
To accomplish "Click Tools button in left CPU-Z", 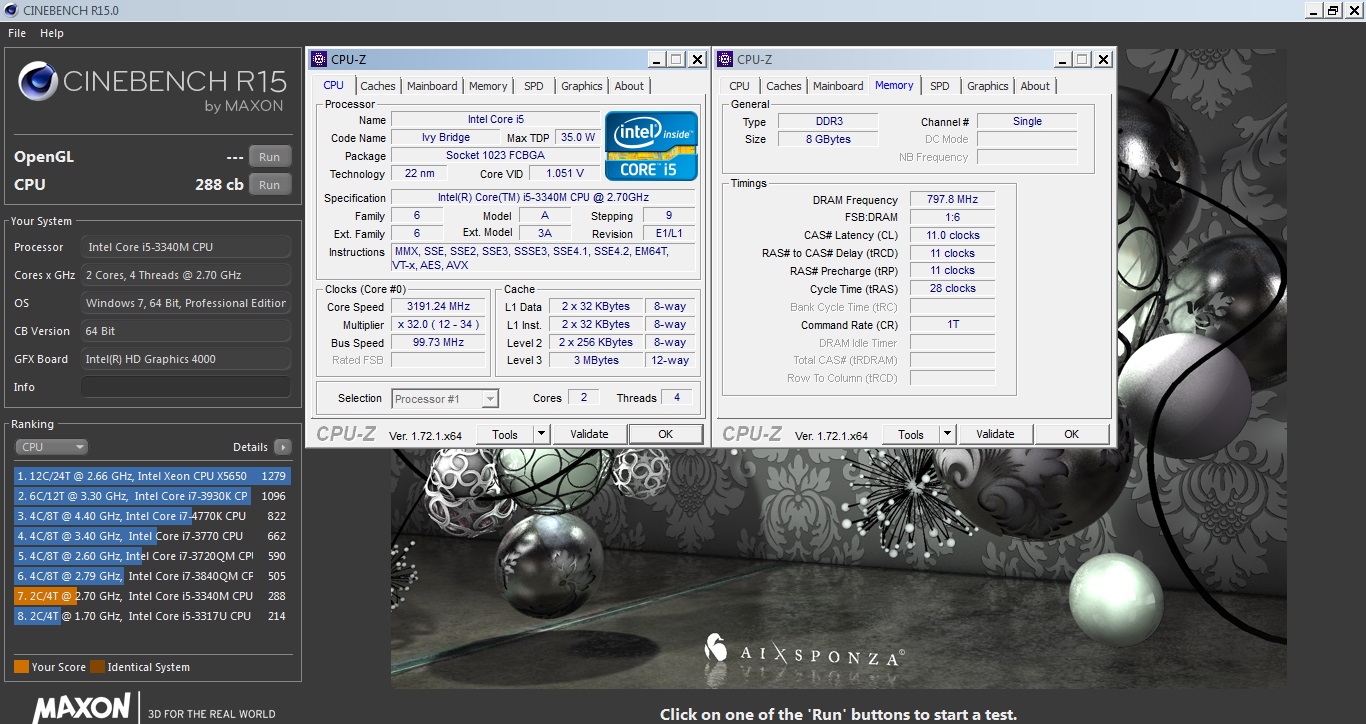I will 505,434.
